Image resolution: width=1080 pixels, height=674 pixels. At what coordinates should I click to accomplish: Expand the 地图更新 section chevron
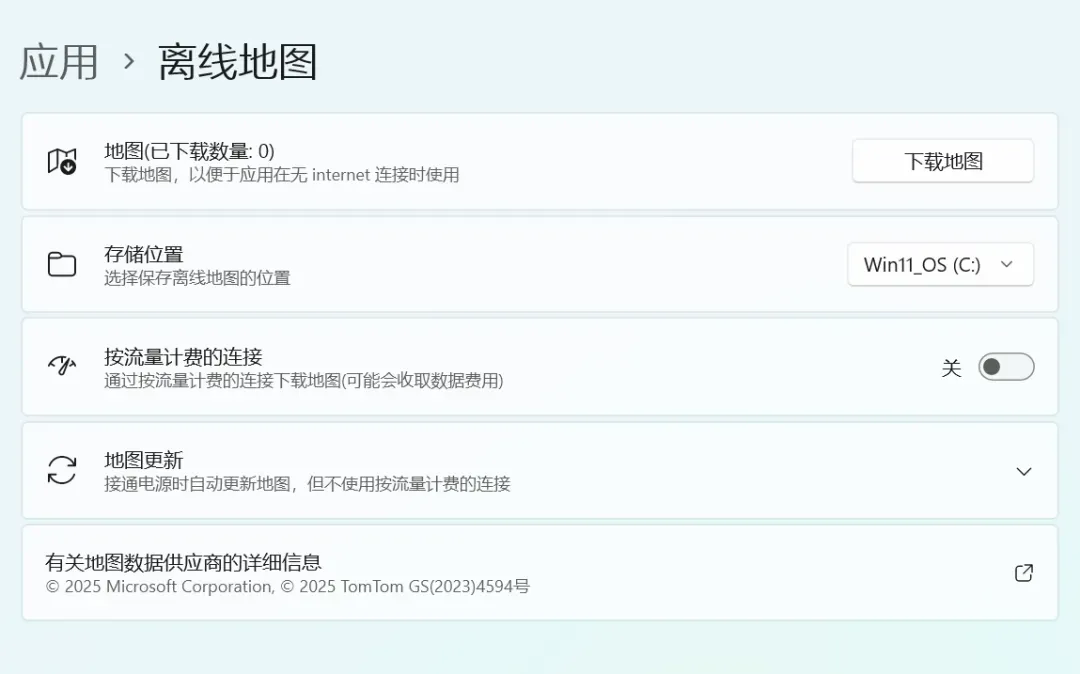(1024, 472)
